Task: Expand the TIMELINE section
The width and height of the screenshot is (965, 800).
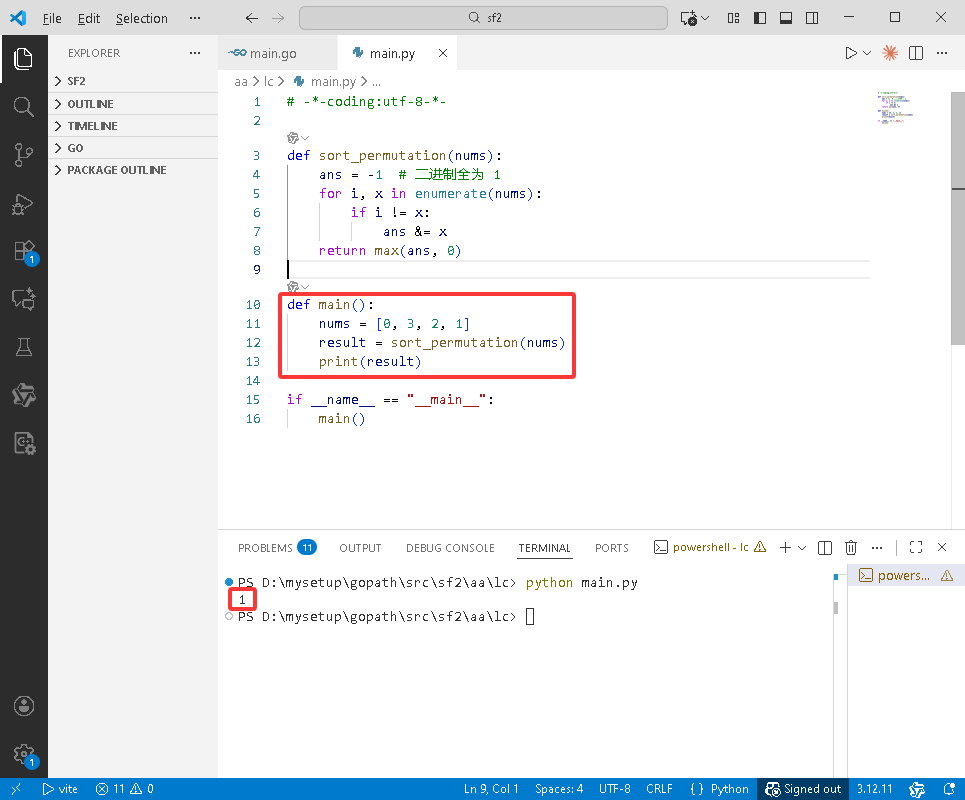Action: (x=133, y=126)
